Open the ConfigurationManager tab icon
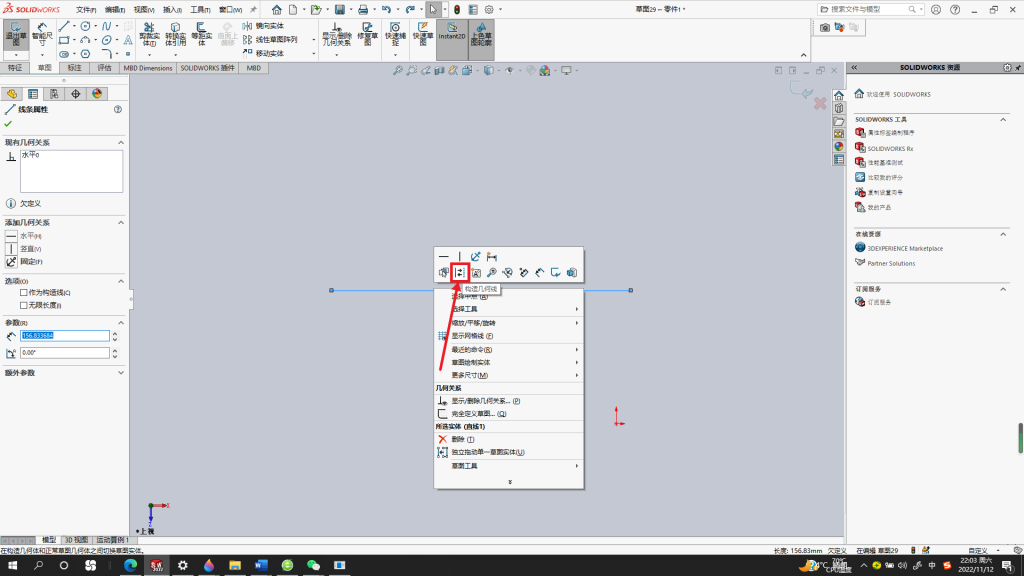 pos(54,94)
